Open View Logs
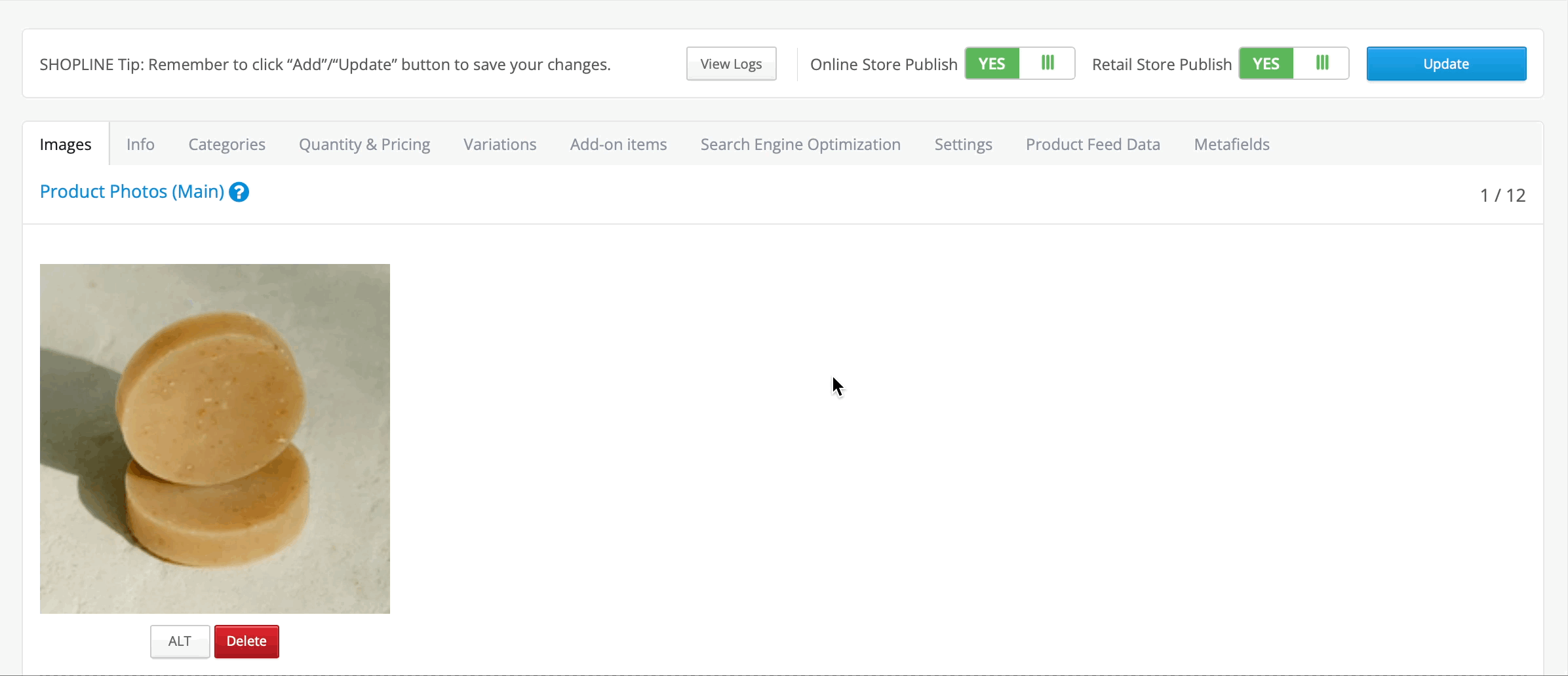This screenshot has height=676, width=1568. (x=731, y=64)
